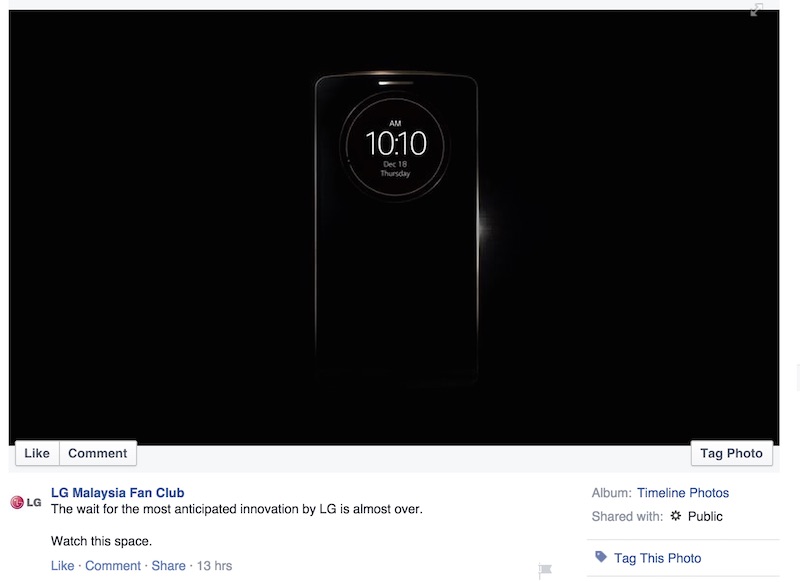Click the Like link below the post text
800x582 pixels.
click(x=62, y=566)
